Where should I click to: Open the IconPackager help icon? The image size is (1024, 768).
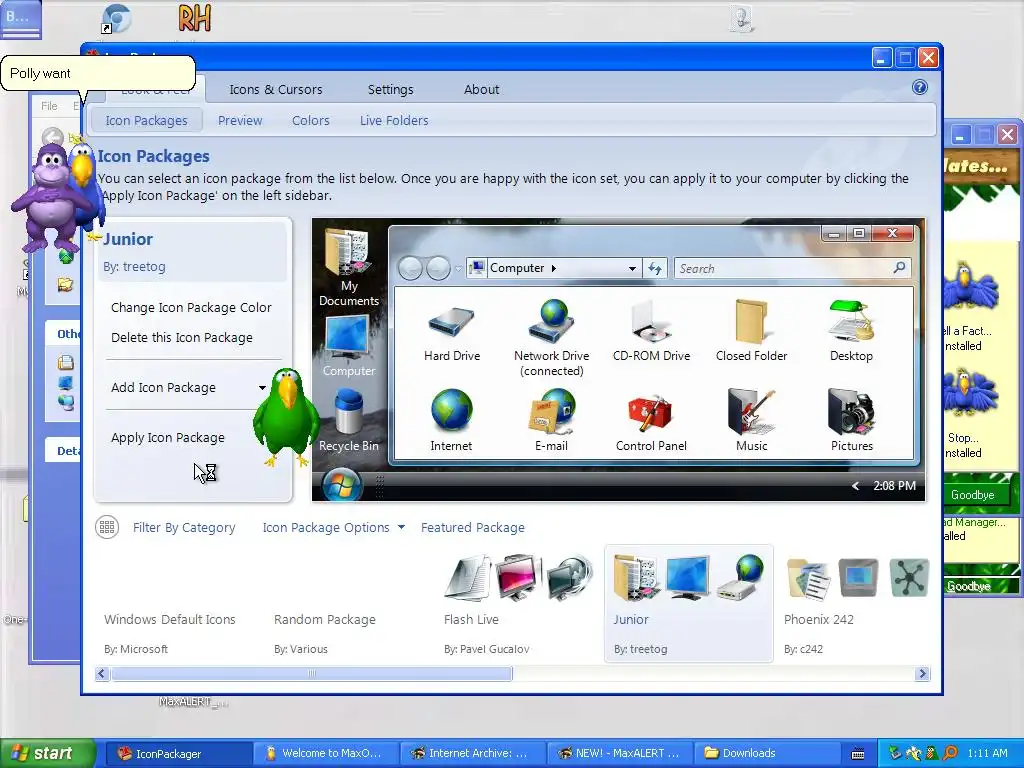[920, 88]
